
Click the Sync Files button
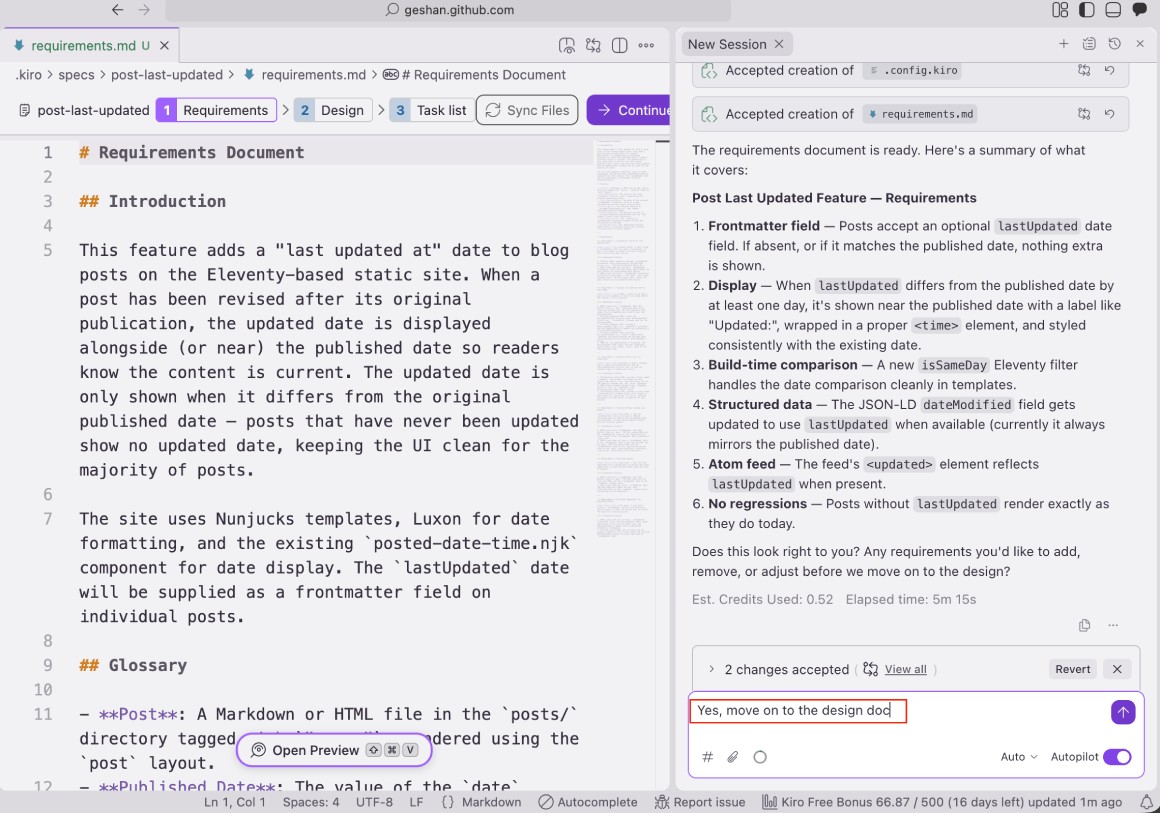tap(527, 110)
